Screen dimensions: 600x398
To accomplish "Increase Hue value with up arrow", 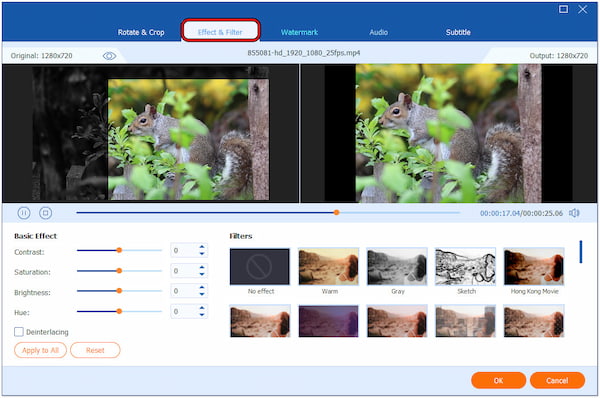I will point(202,308).
